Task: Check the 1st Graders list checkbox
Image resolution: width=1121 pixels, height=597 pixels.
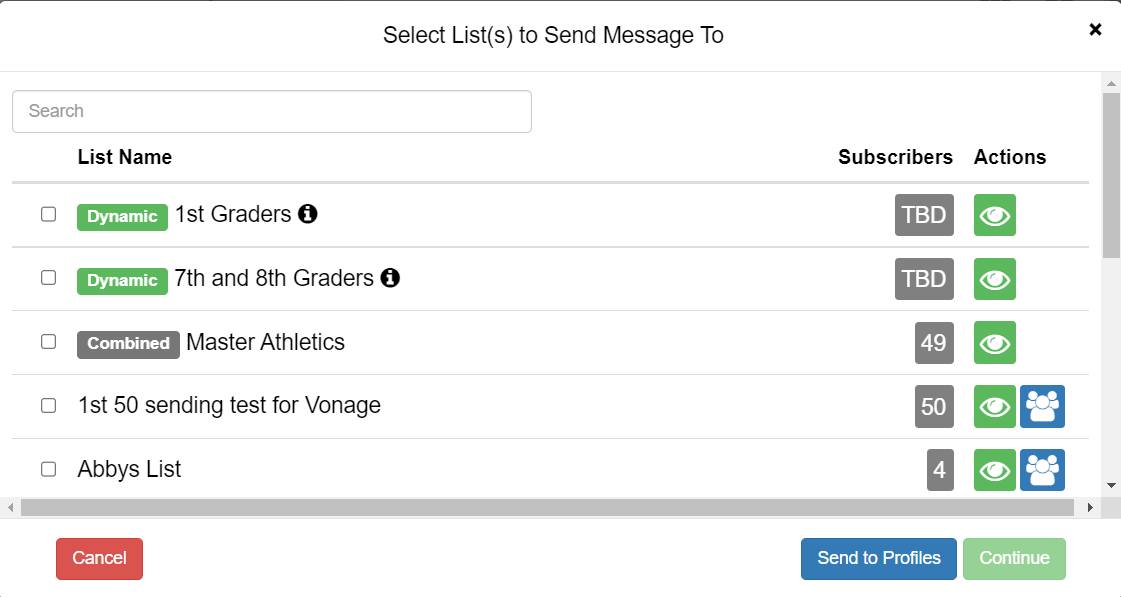Action: (49, 214)
